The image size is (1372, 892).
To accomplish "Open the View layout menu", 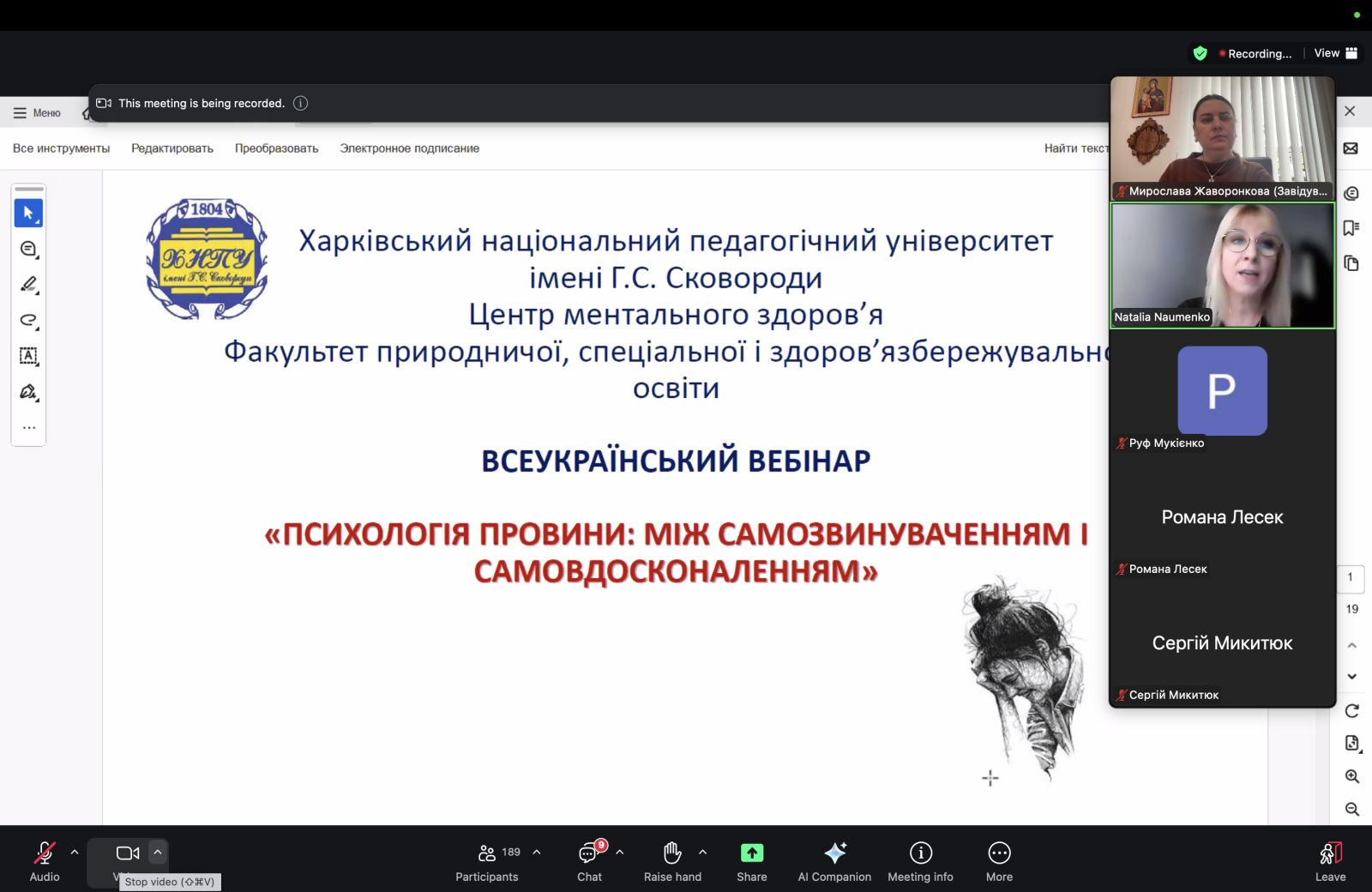I will 1336,53.
